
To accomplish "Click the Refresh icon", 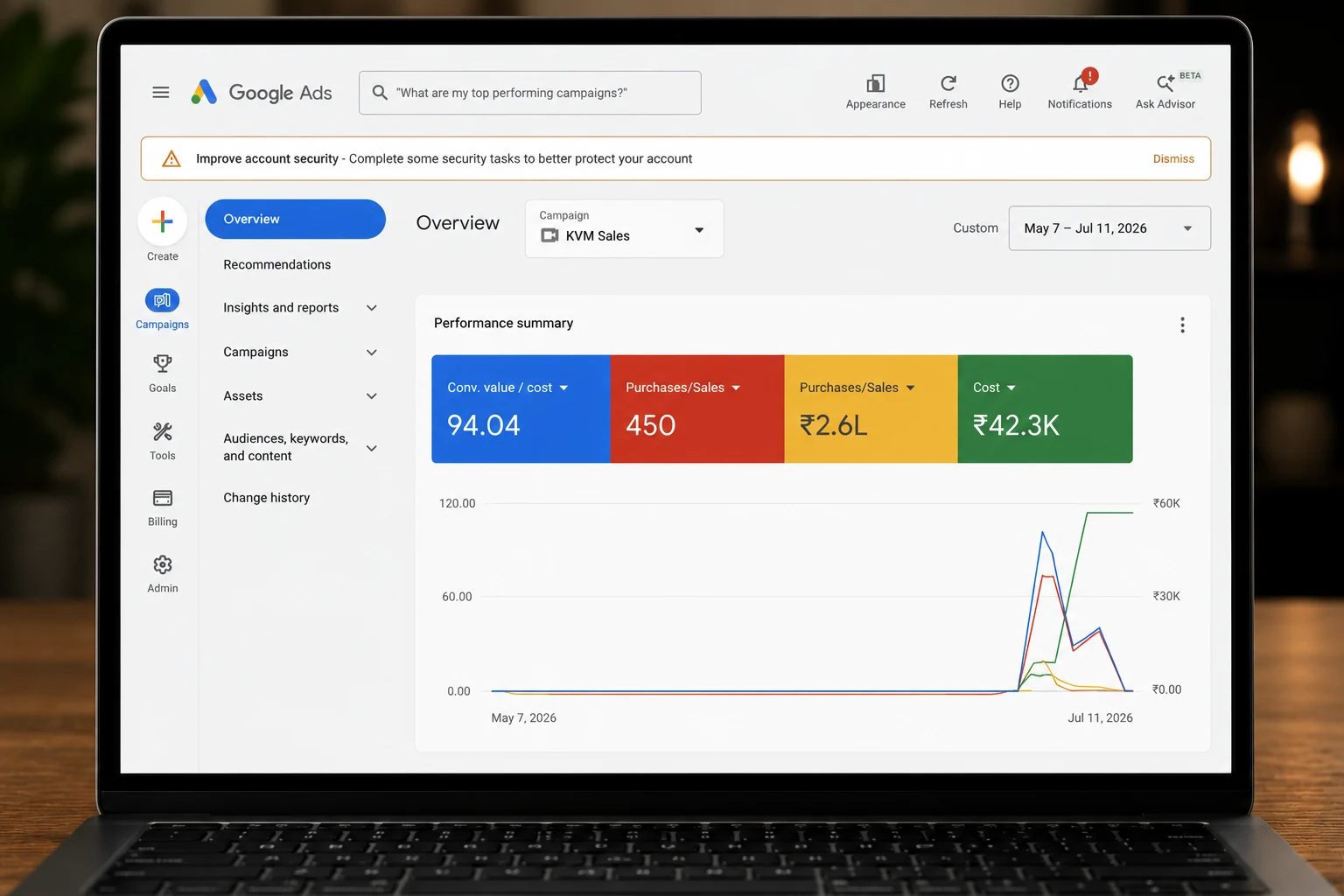I will coord(948,83).
